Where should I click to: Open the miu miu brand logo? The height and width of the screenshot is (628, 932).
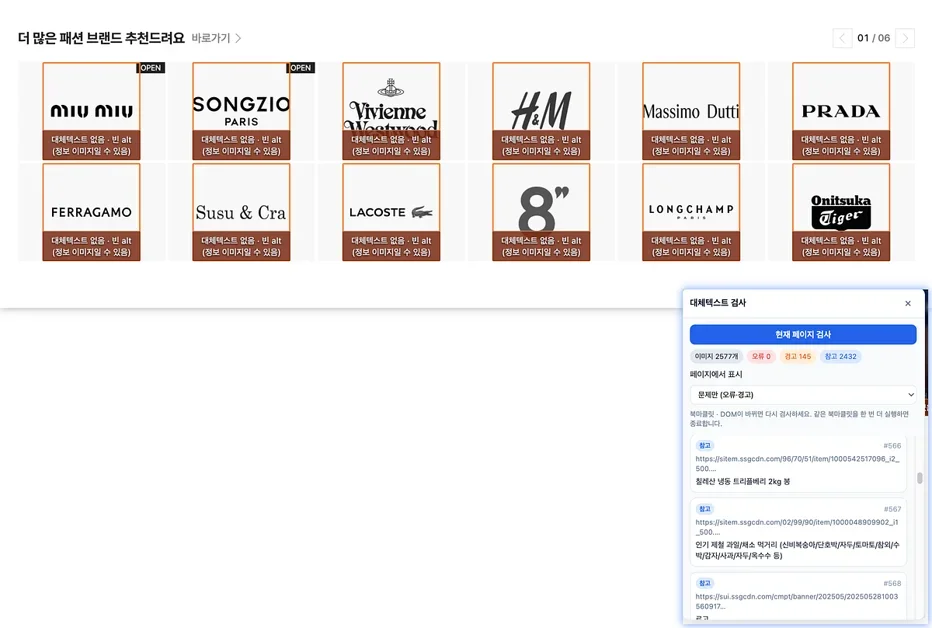point(91,111)
